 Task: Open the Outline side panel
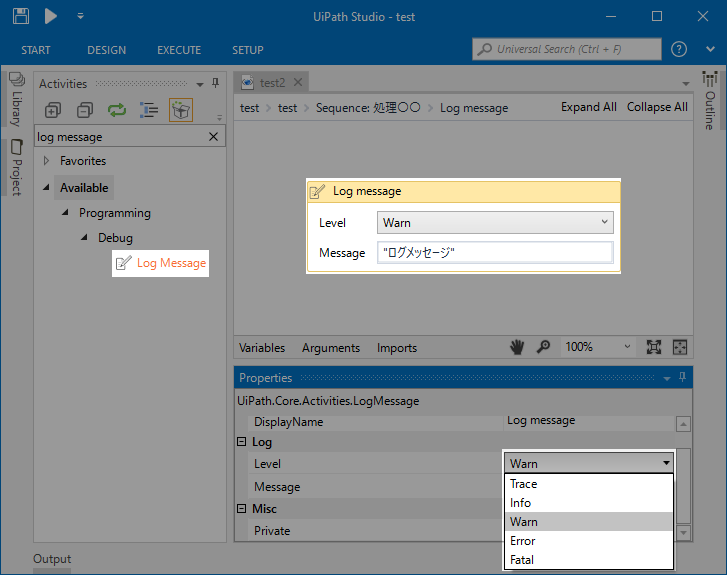click(x=709, y=101)
